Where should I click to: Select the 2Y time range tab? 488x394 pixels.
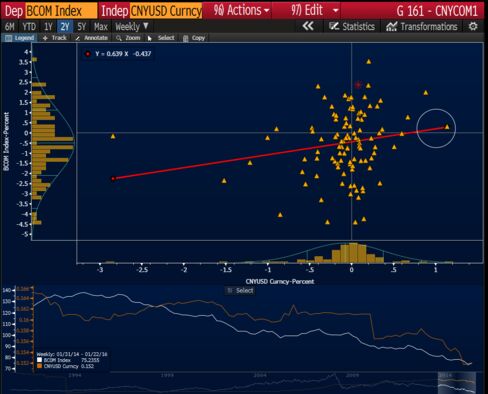point(65,27)
